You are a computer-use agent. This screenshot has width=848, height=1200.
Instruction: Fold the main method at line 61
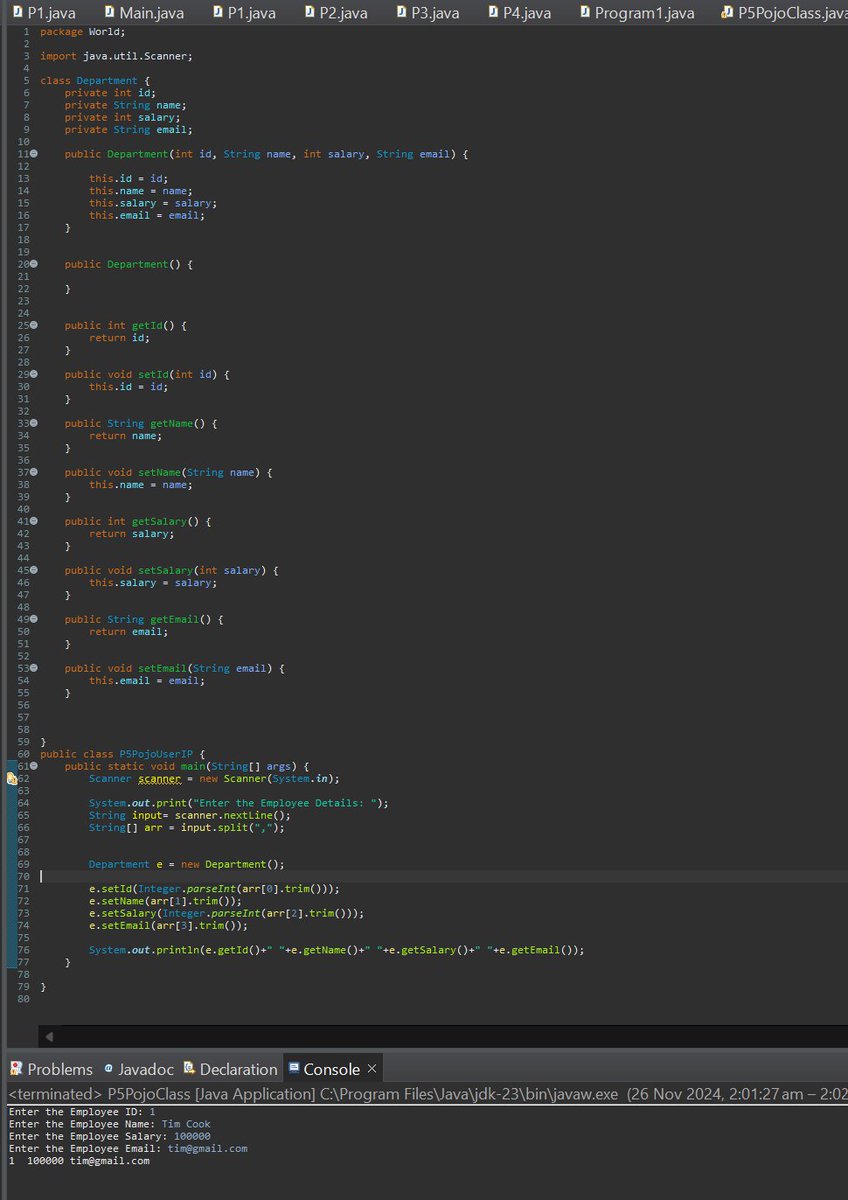34,766
